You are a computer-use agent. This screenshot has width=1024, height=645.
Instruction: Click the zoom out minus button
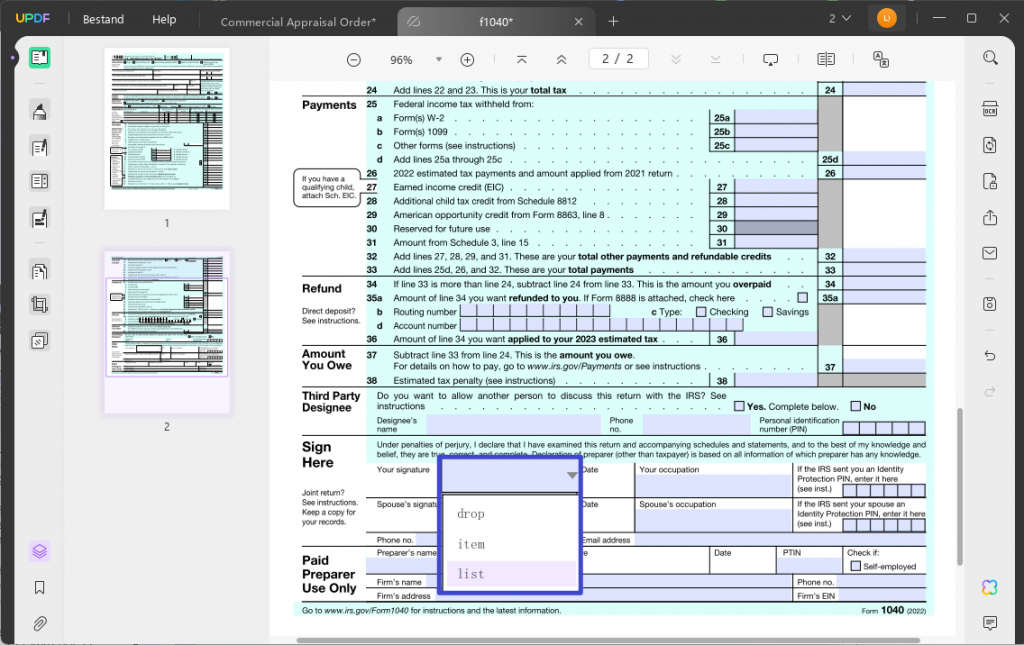coord(354,60)
